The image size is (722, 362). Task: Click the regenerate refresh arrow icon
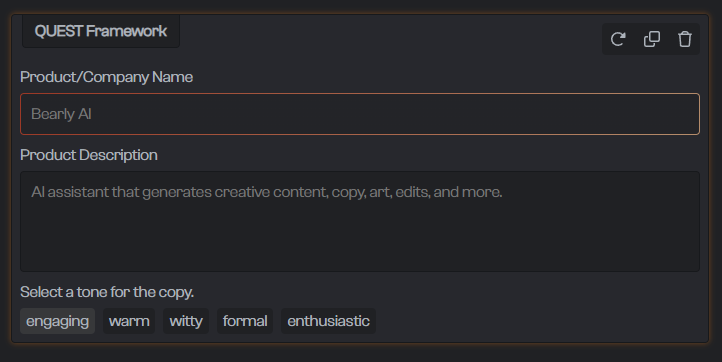coord(618,39)
